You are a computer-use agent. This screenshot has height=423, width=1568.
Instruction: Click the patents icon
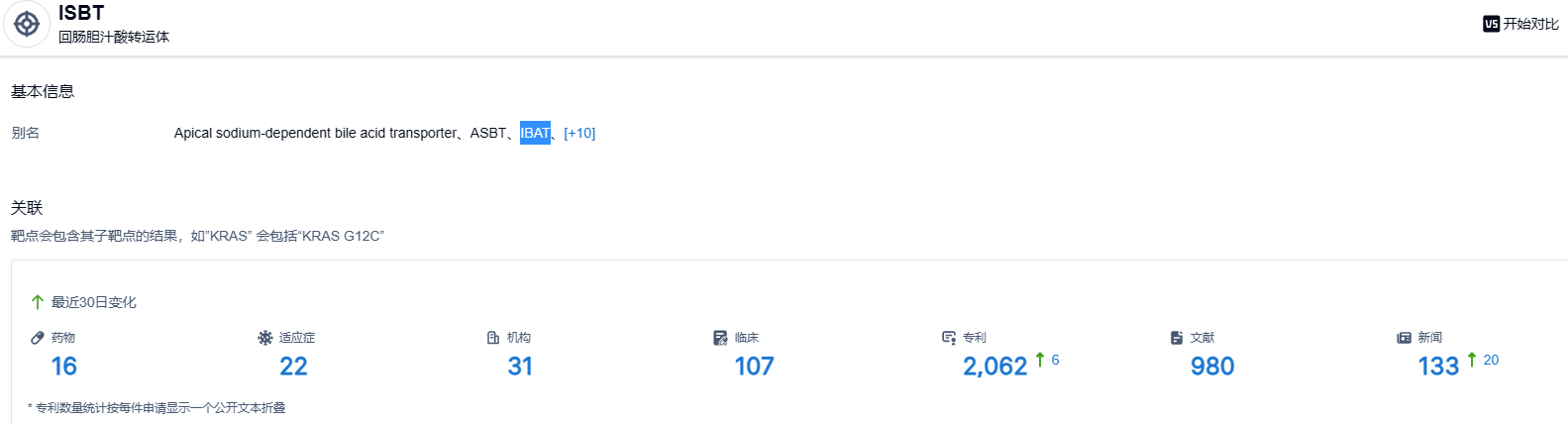click(949, 338)
